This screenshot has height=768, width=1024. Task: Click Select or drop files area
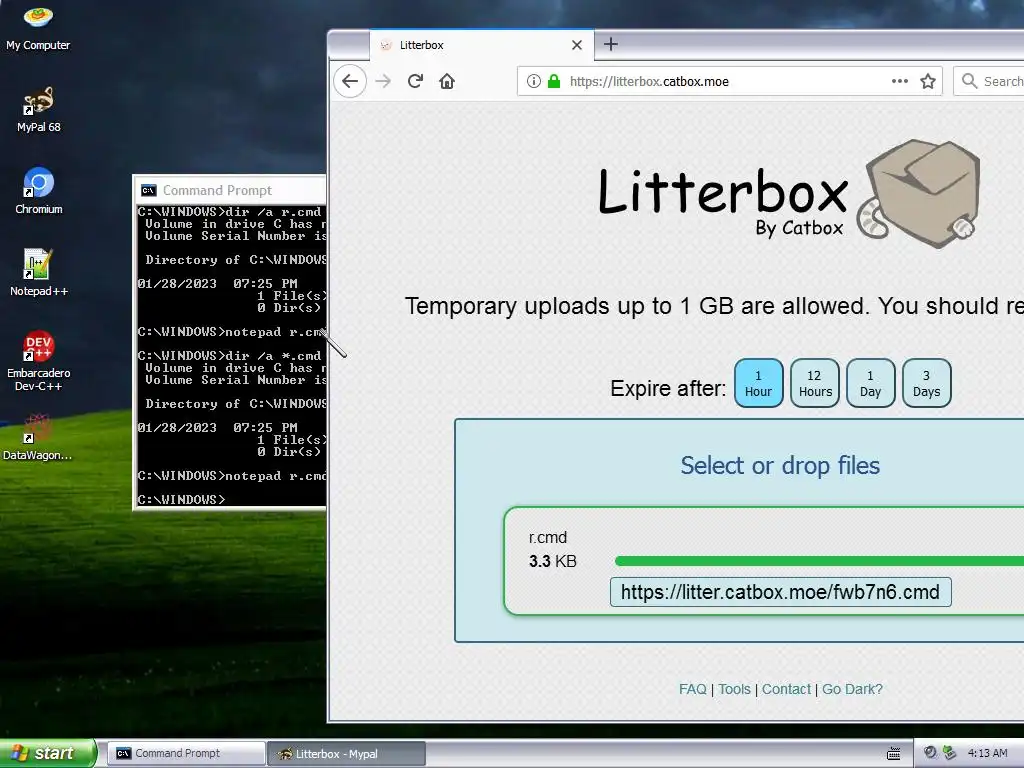(780, 466)
